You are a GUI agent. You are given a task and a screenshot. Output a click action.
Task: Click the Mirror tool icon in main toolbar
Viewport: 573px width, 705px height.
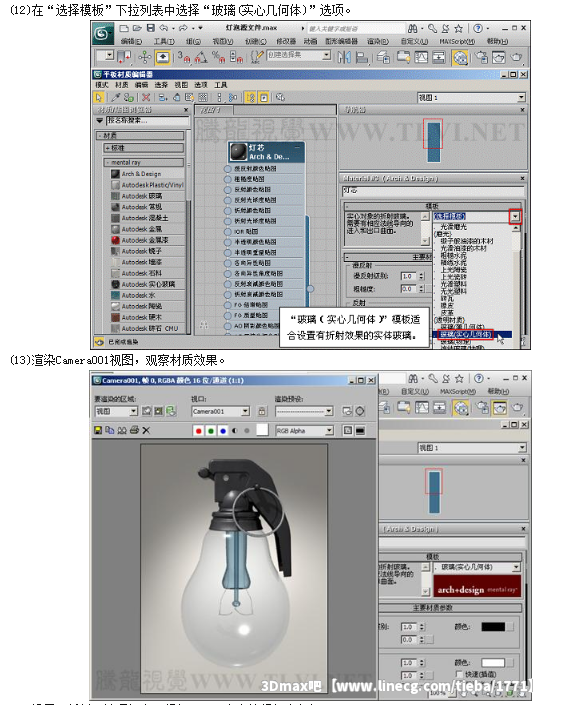pyautogui.click(x=344, y=57)
